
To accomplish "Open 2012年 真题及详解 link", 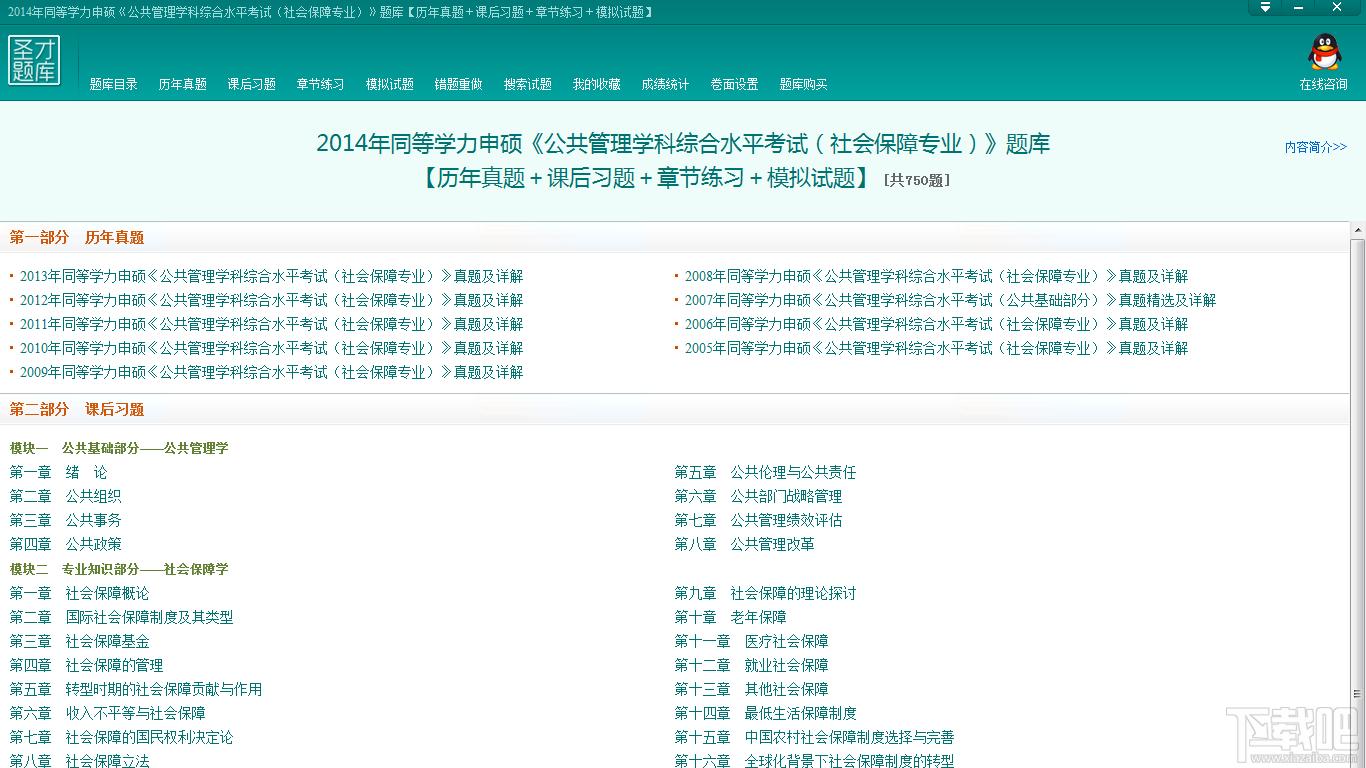I will tap(271, 301).
